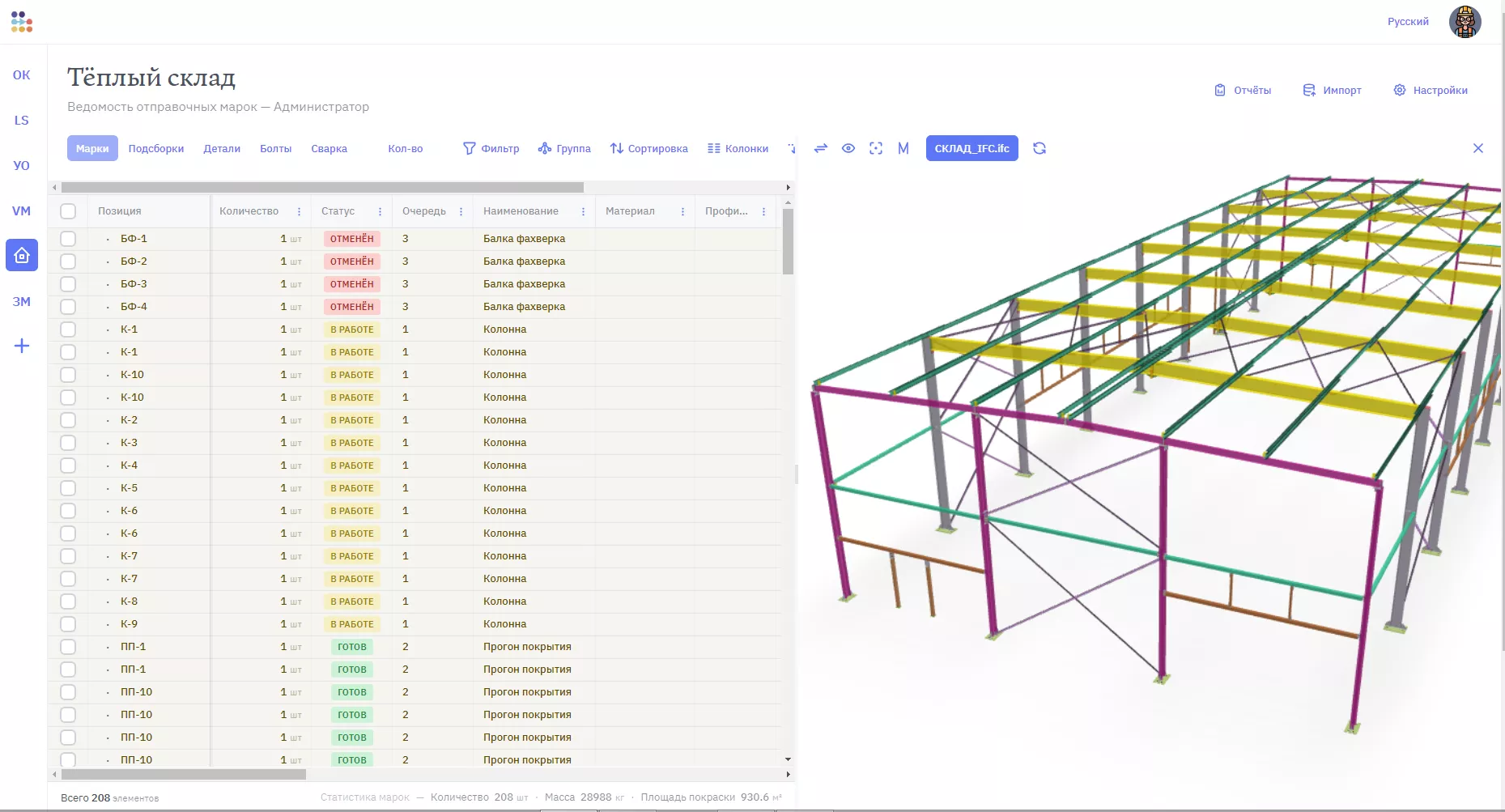
Task: Check the select-all checkbox in table header
Action: [x=68, y=211]
